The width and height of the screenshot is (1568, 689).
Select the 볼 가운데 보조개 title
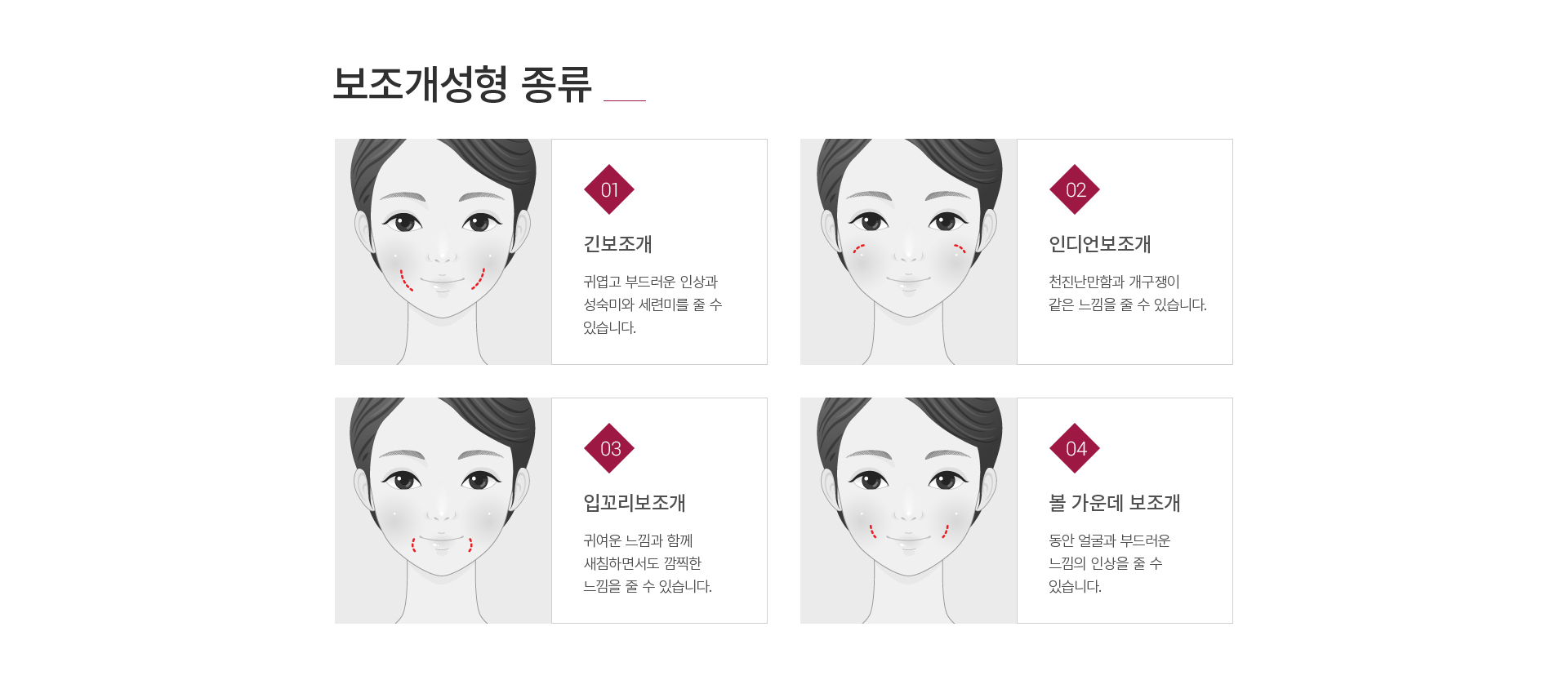click(1115, 503)
